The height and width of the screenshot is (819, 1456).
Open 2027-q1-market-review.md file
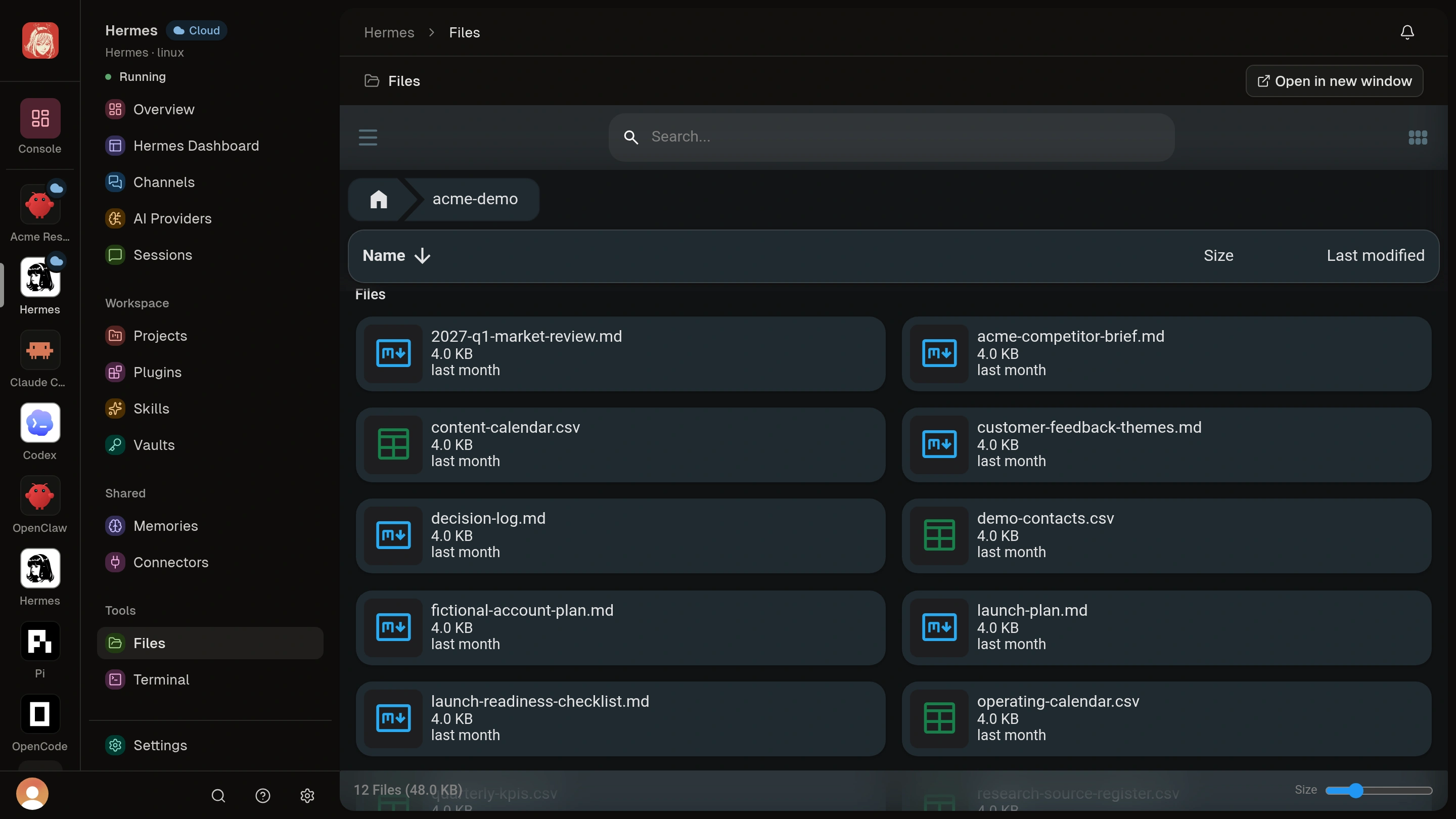tap(620, 353)
